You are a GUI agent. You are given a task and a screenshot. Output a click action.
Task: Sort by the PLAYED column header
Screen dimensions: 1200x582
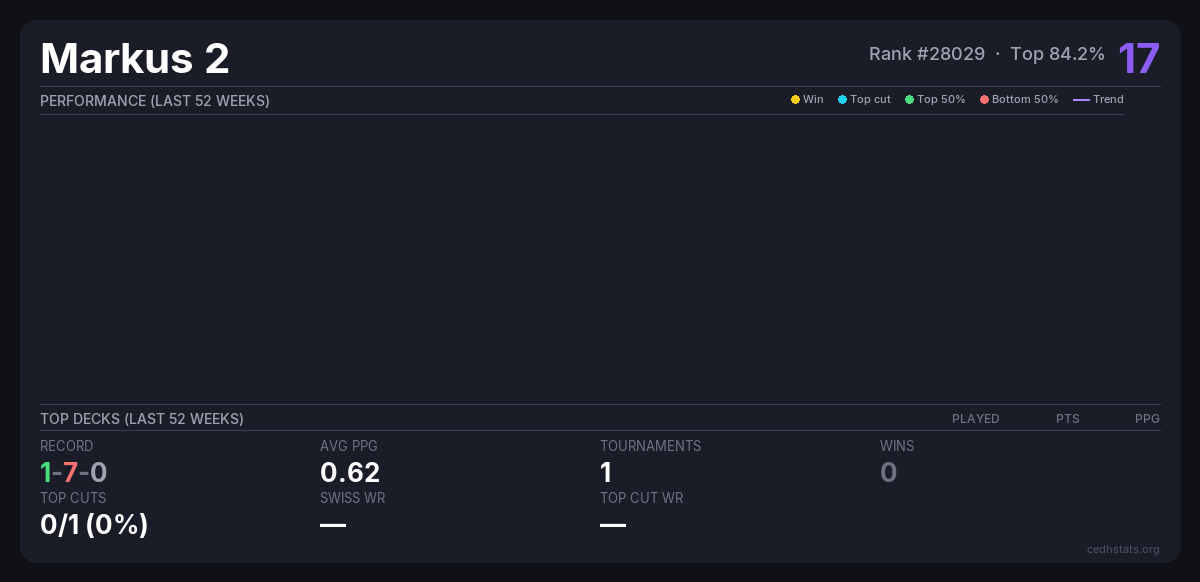975,419
